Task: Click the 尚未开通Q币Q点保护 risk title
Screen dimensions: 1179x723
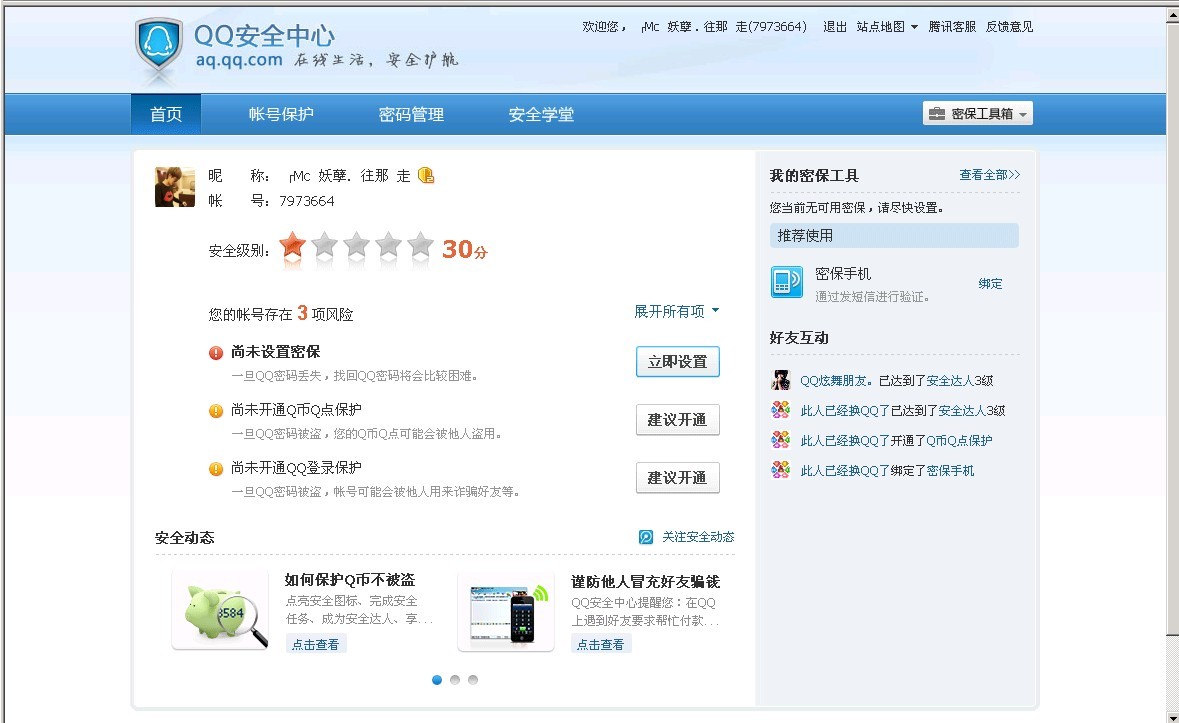Action: coord(296,410)
